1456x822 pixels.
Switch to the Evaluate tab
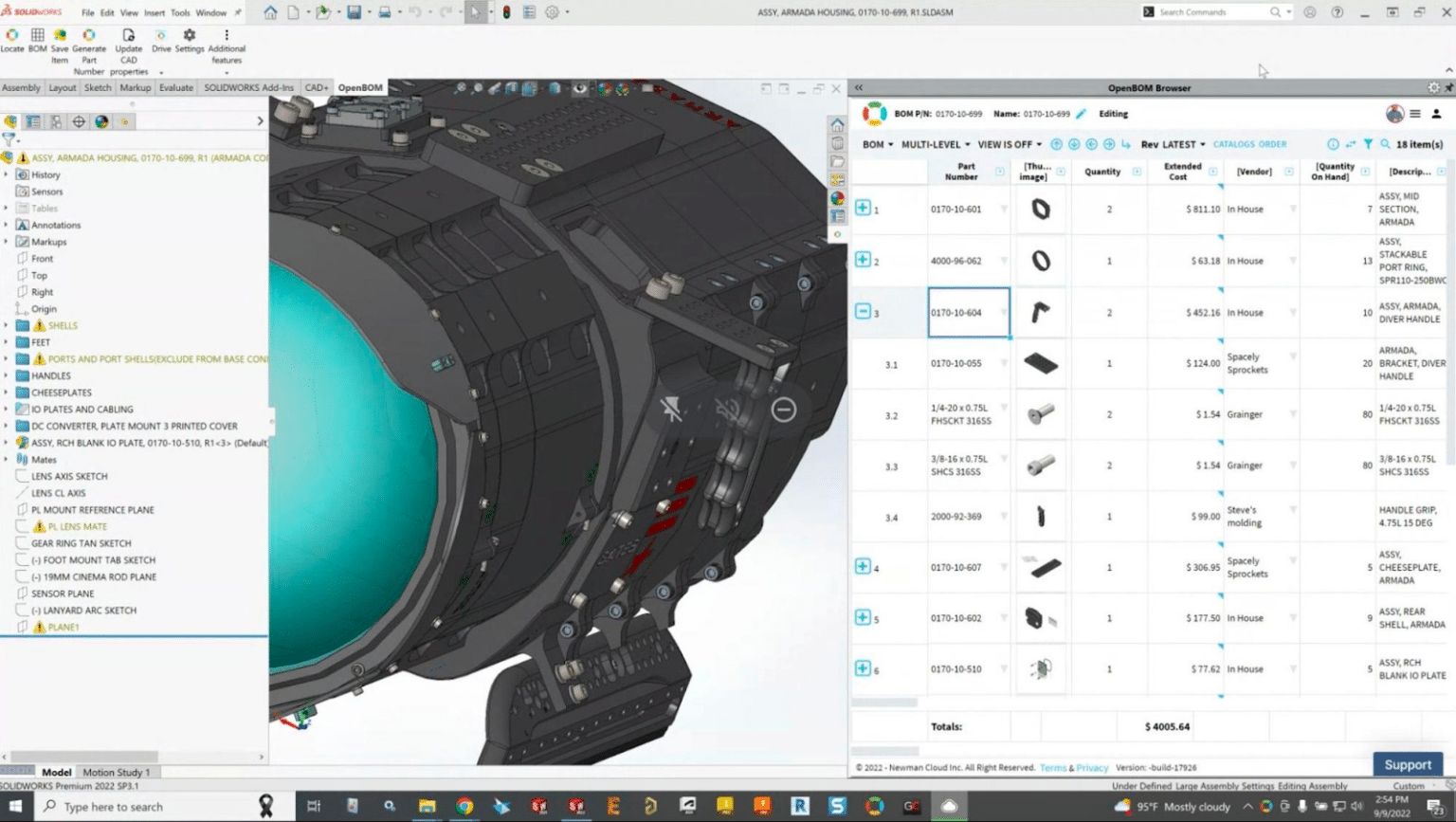(175, 87)
